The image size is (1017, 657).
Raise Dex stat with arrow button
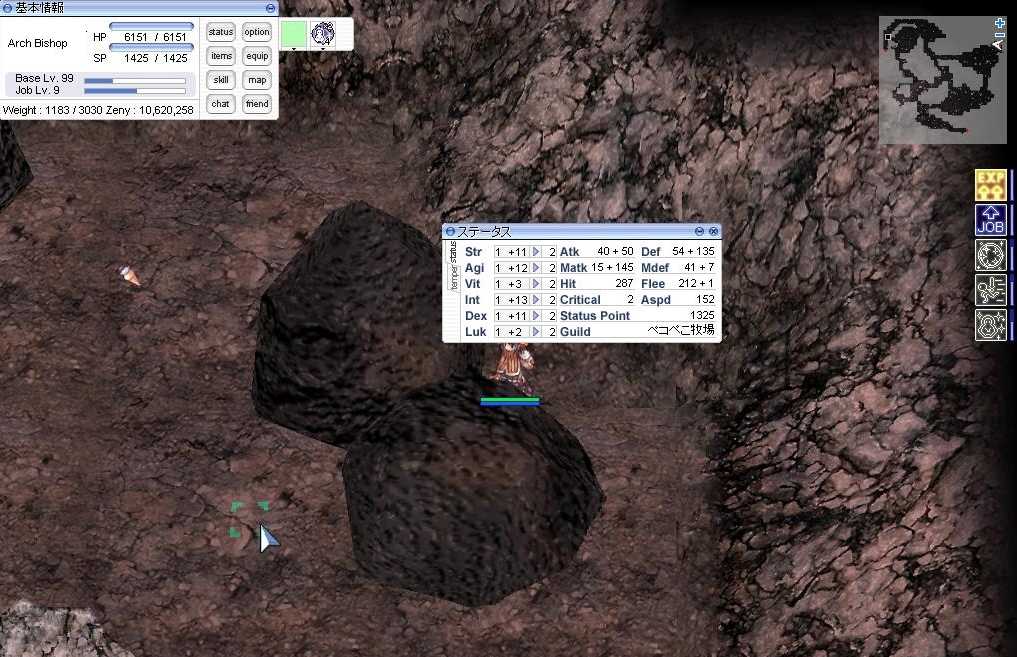click(536, 316)
